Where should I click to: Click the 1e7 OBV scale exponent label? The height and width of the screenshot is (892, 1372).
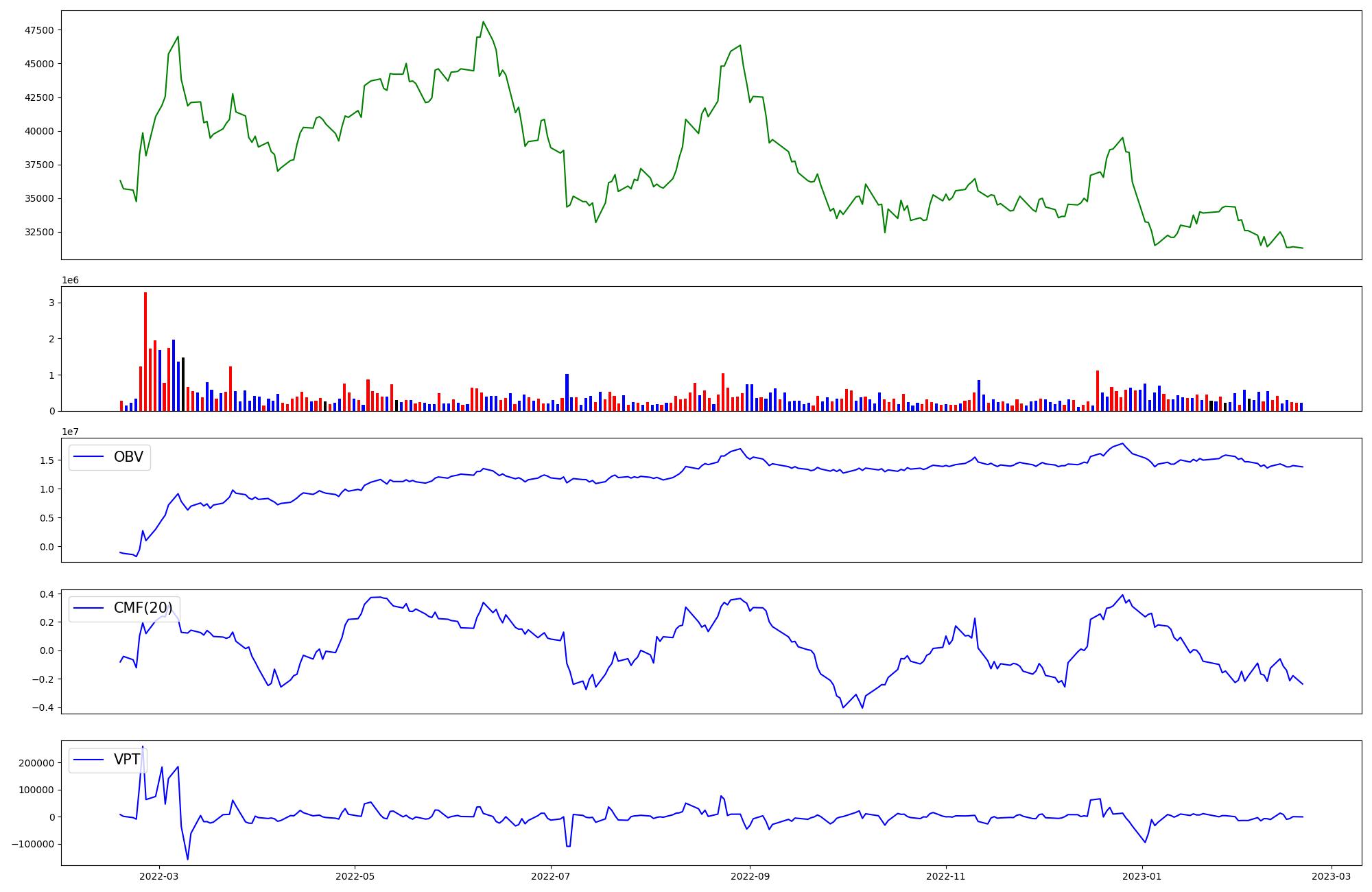[71, 432]
